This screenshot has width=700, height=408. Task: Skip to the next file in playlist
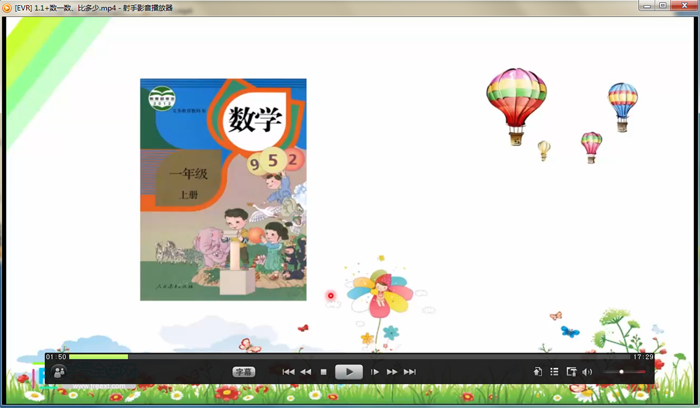click(x=410, y=372)
